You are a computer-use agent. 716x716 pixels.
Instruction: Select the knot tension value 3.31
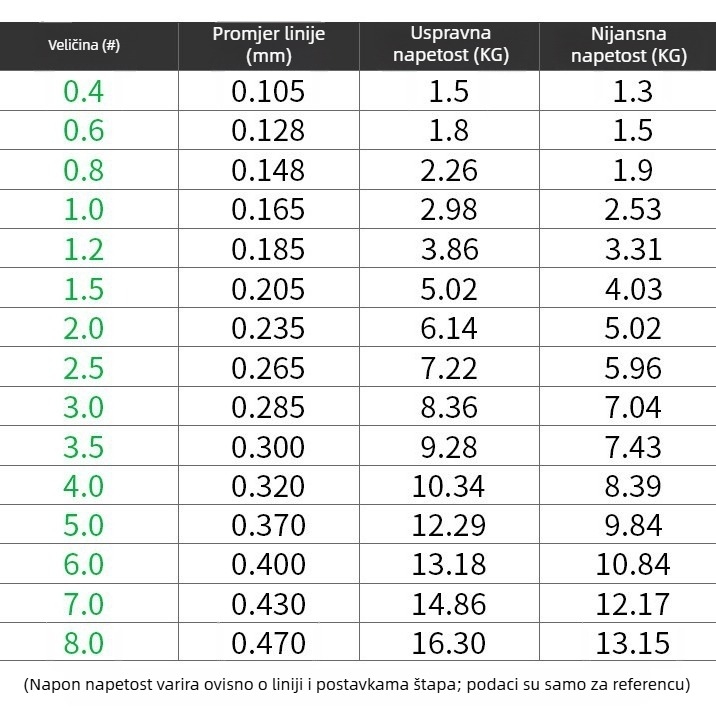click(633, 249)
